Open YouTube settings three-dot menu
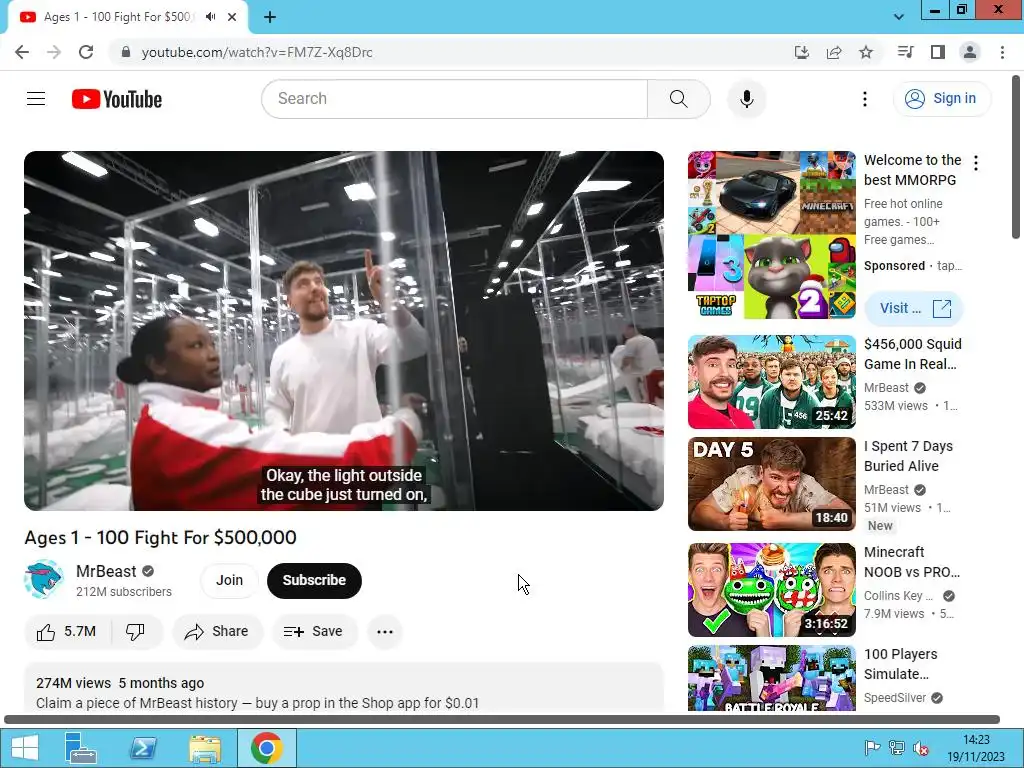 [x=865, y=99]
